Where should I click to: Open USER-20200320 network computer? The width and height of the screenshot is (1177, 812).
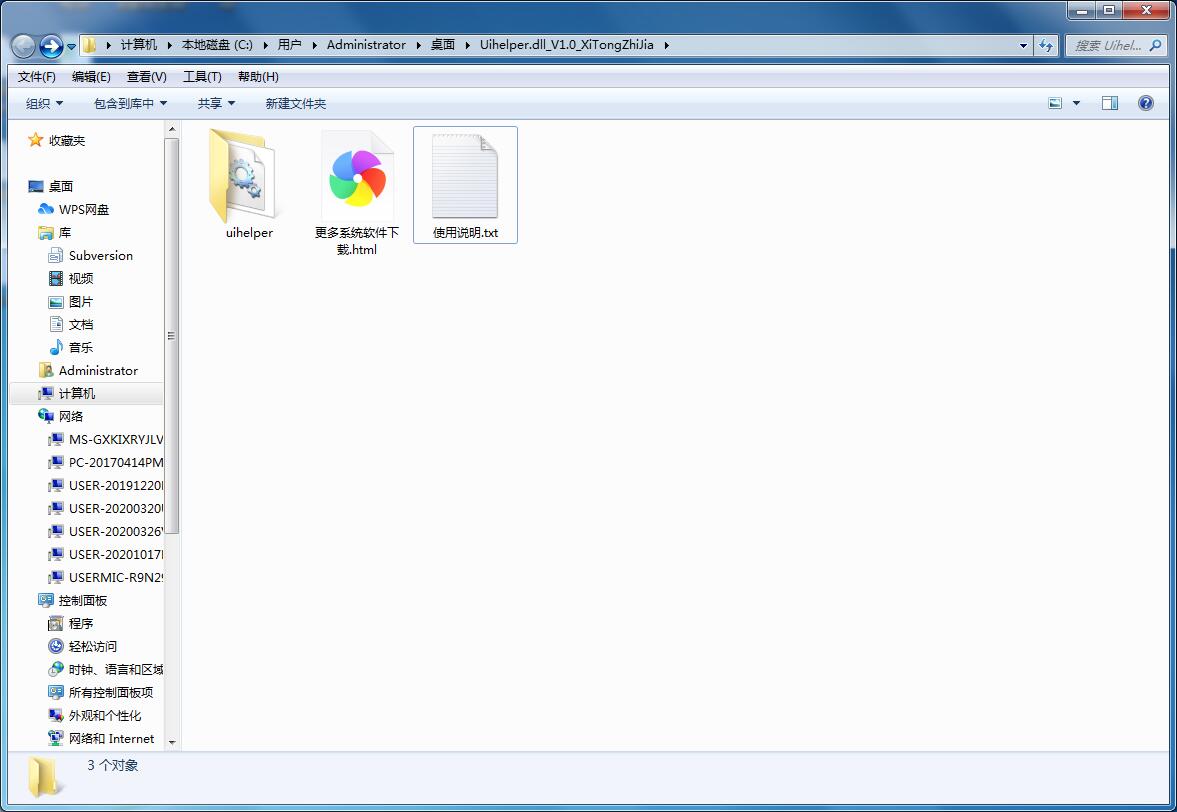point(116,509)
